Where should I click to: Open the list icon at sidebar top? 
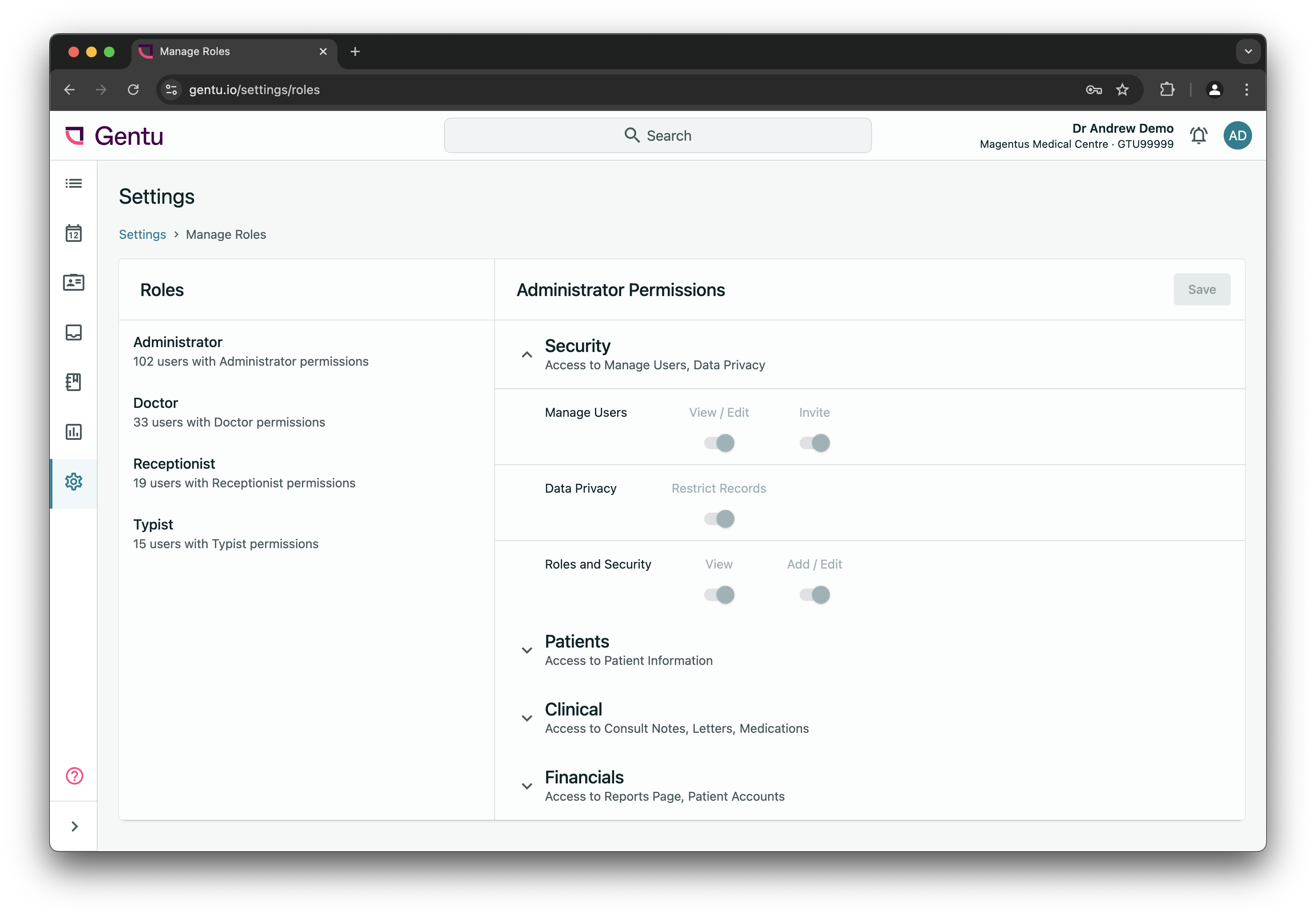(74, 183)
